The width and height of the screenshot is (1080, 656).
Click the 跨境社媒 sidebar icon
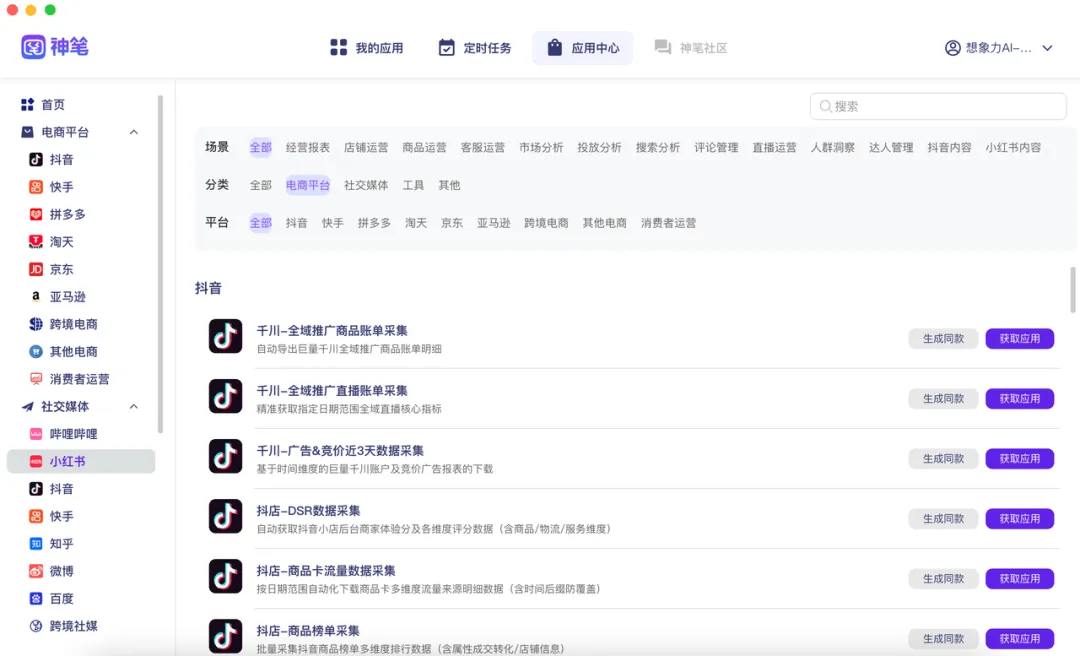tap(36, 626)
